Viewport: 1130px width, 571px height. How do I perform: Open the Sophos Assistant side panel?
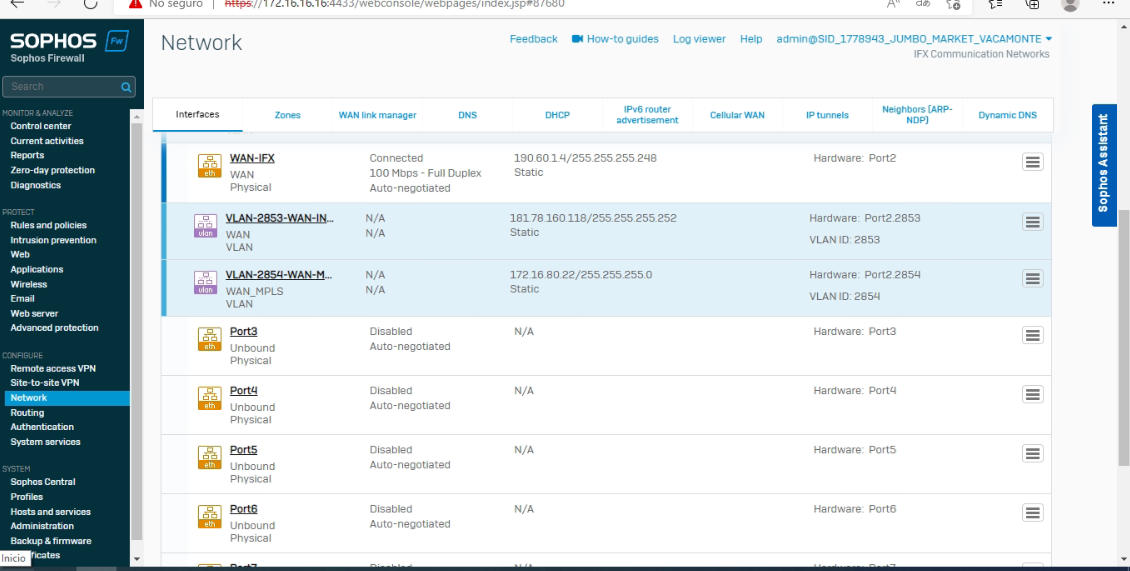(1103, 164)
